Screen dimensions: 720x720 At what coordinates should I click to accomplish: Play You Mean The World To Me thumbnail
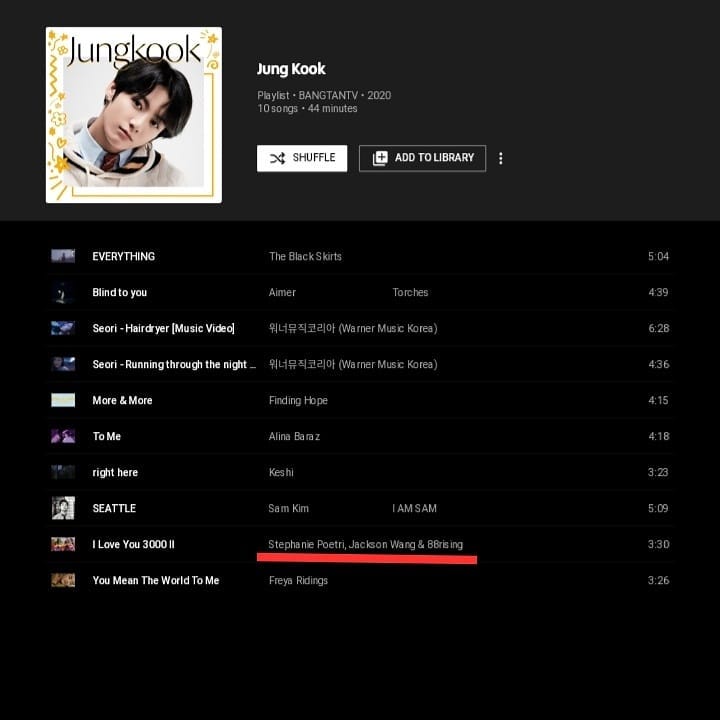63,580
